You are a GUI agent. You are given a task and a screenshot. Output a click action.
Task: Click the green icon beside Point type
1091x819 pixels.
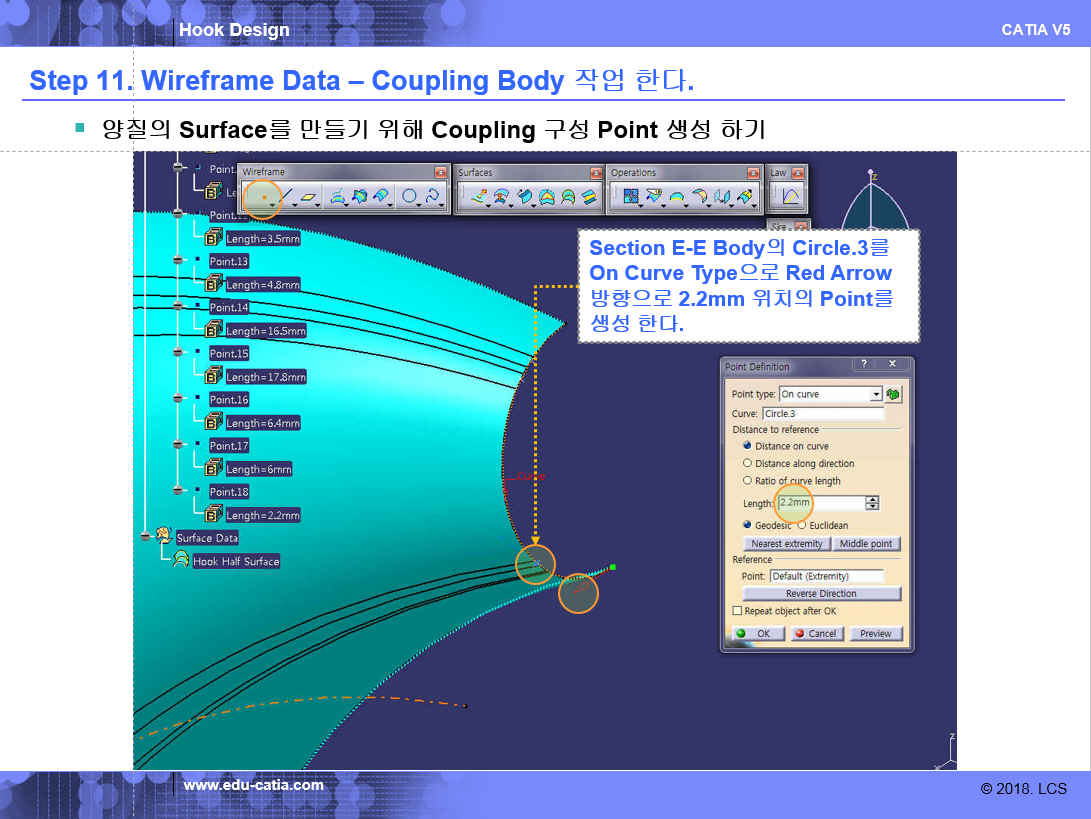[x=893, y=394]
